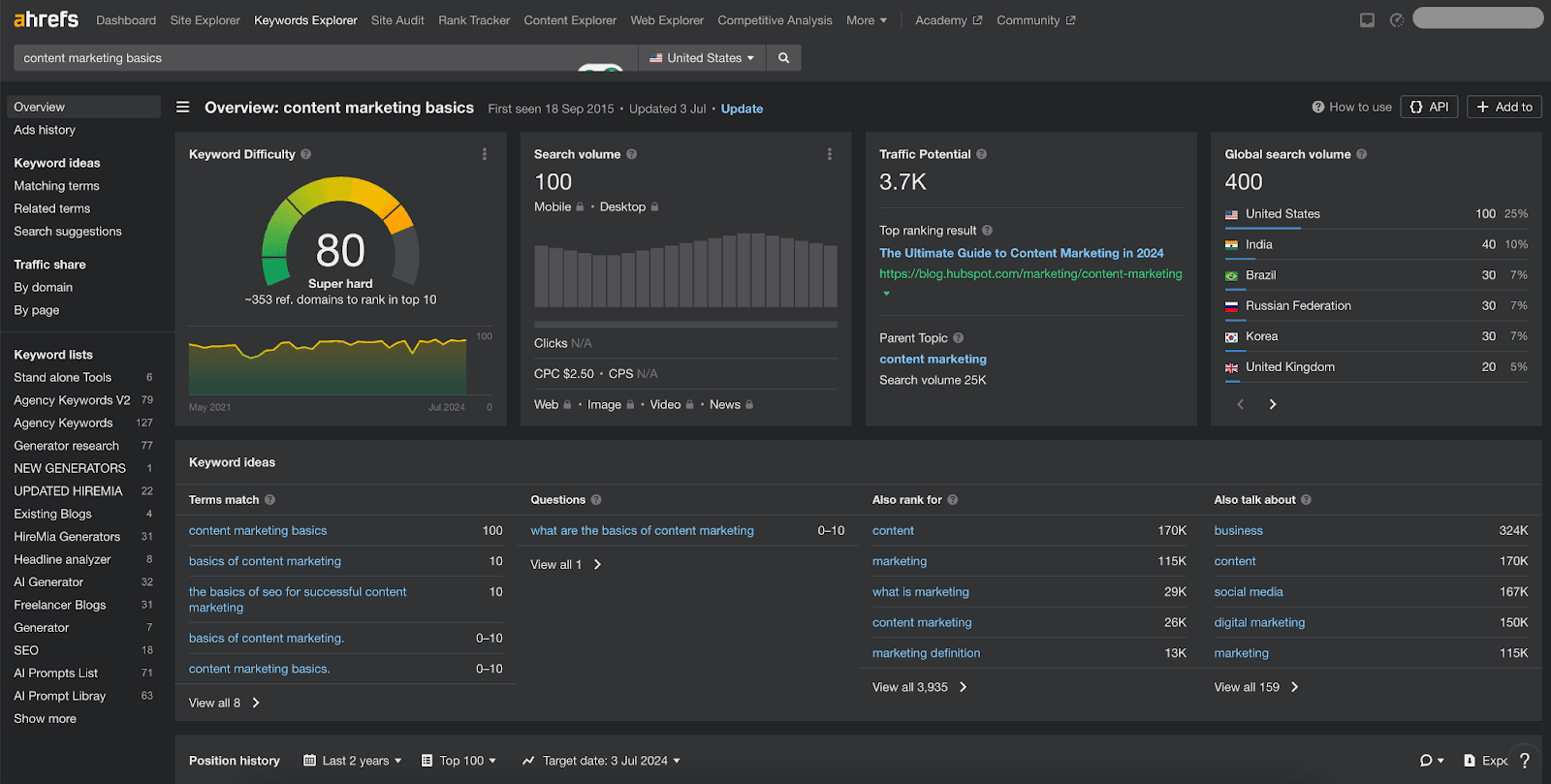Expand View all 159 also talk about
1551x784 pixels.
(1256, 687)
